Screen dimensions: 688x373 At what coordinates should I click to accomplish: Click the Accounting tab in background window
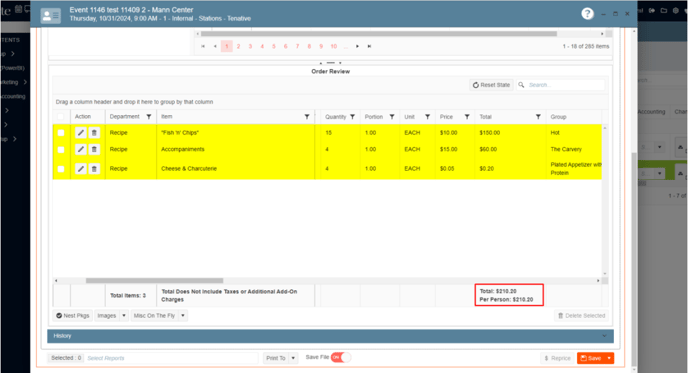(x=651, y=111)
